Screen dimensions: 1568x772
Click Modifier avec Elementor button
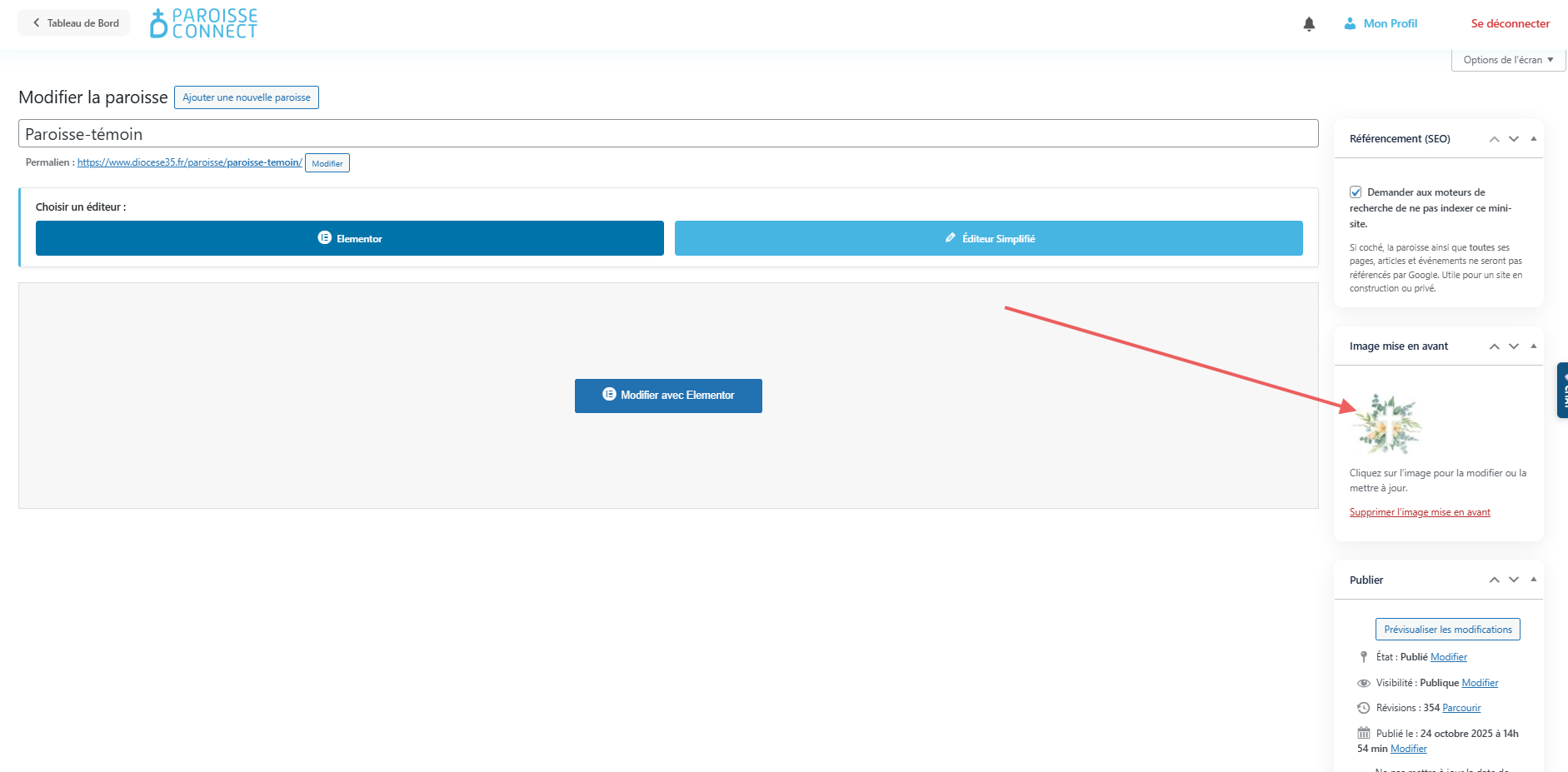point(668,396)
